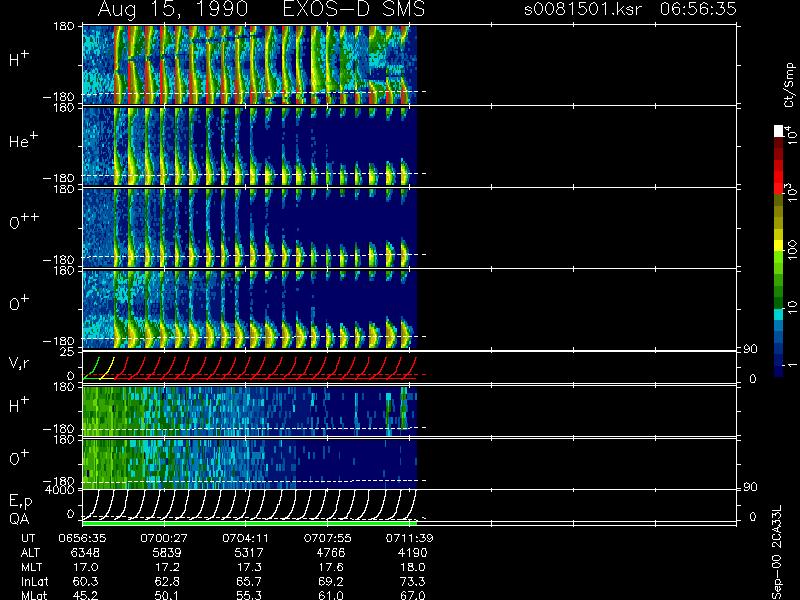Click the 'ALT' row label
The width and height of the screenshot is (800, 600).
30,553
